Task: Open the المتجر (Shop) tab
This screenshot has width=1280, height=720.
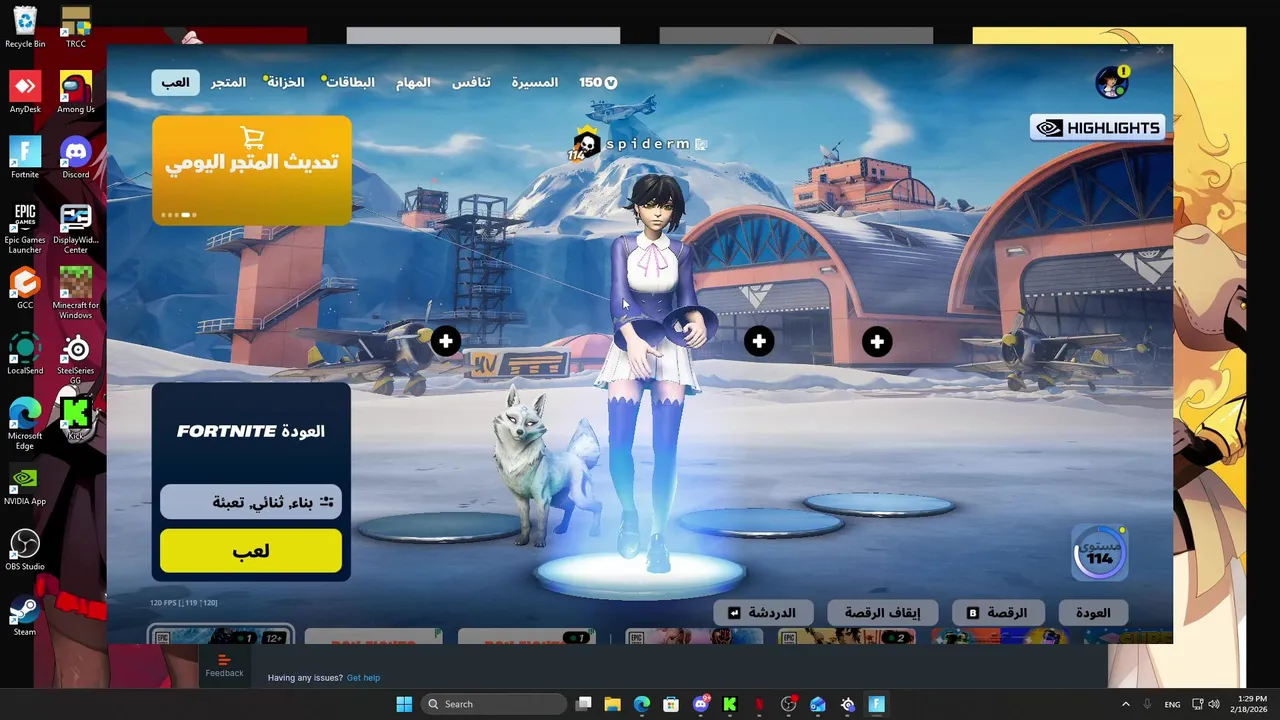Action: coord(228,82)
